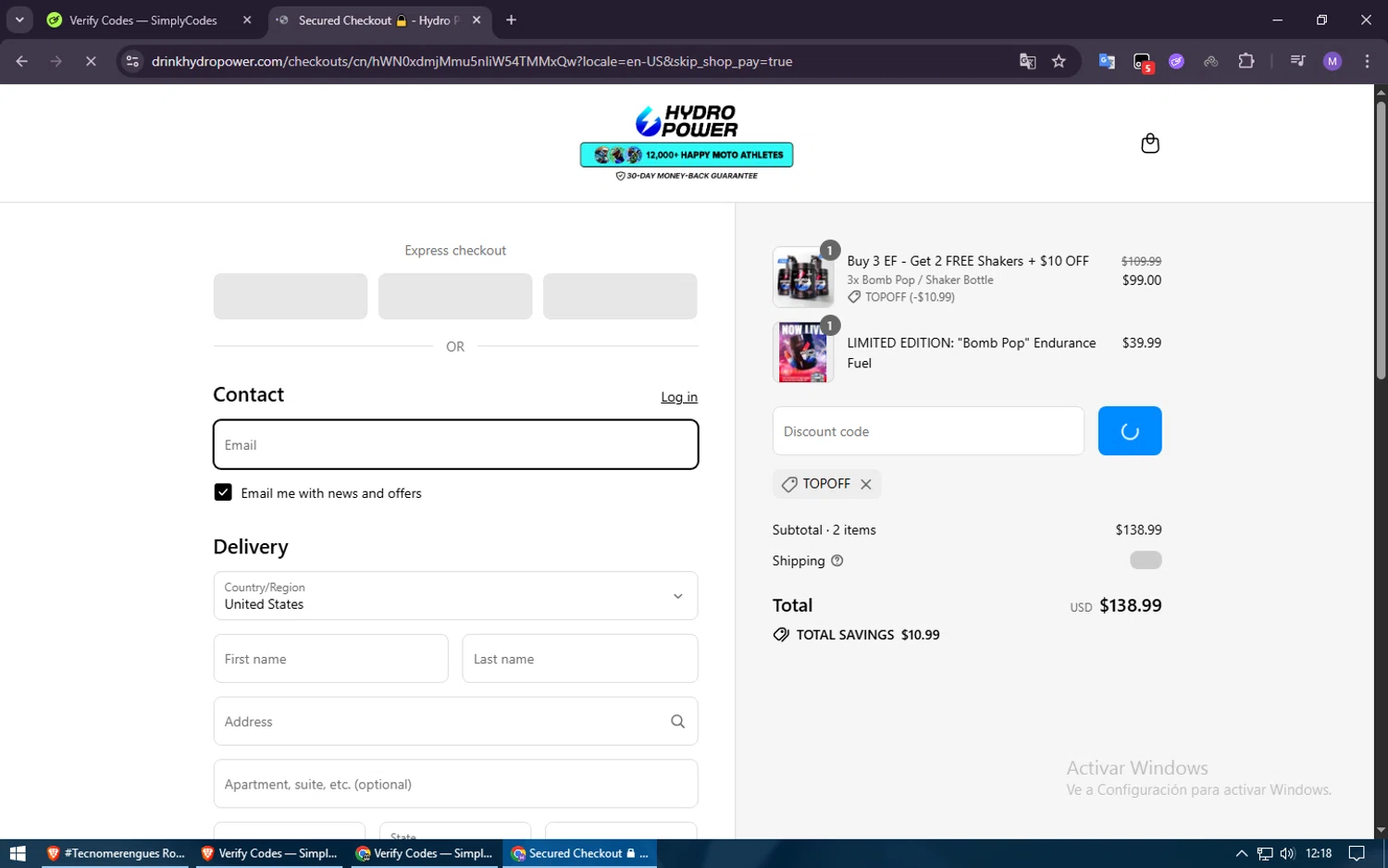1388x868 pixels.
Task: Toggle Email me with news and offers
Action: (x=223, y=492)
